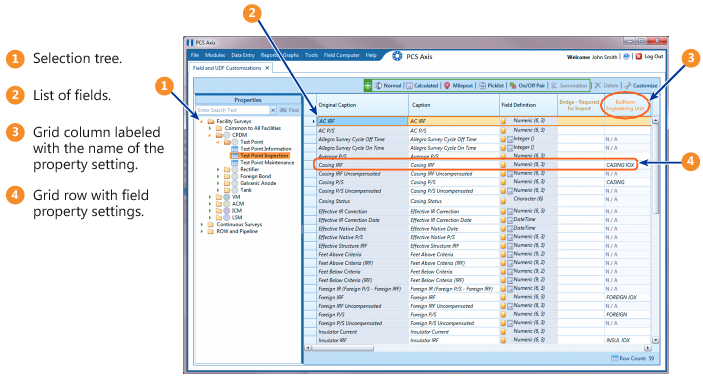Click calculated icon in Allegro Survey Cycle Off Time row
Viewport: 703px width, 376px height.
[x=510, y=139]
